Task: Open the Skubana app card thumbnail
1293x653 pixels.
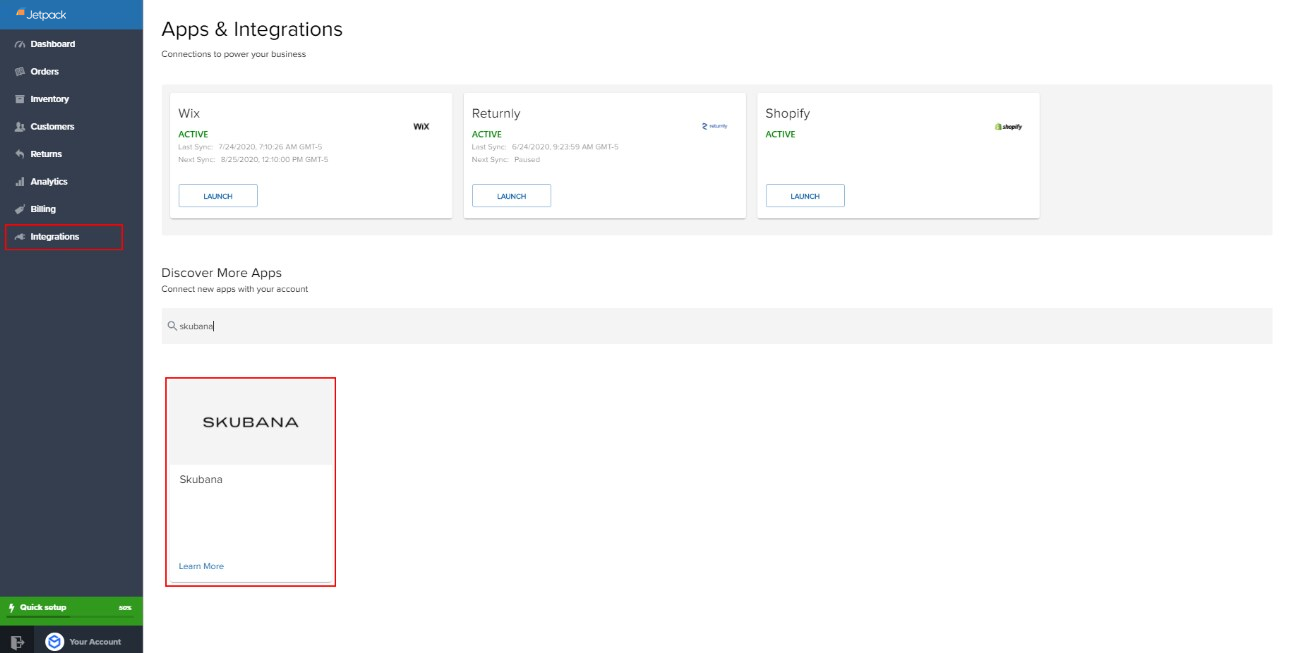Action: pyautogui.click(x=249, y=420)
